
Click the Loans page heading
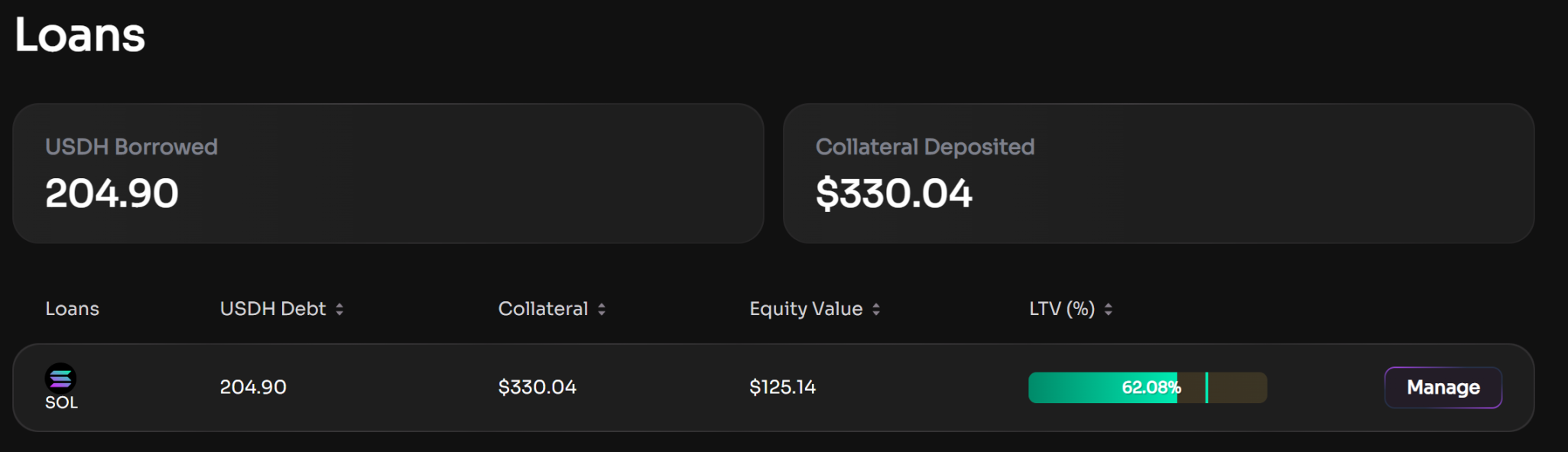pos(80,35)
